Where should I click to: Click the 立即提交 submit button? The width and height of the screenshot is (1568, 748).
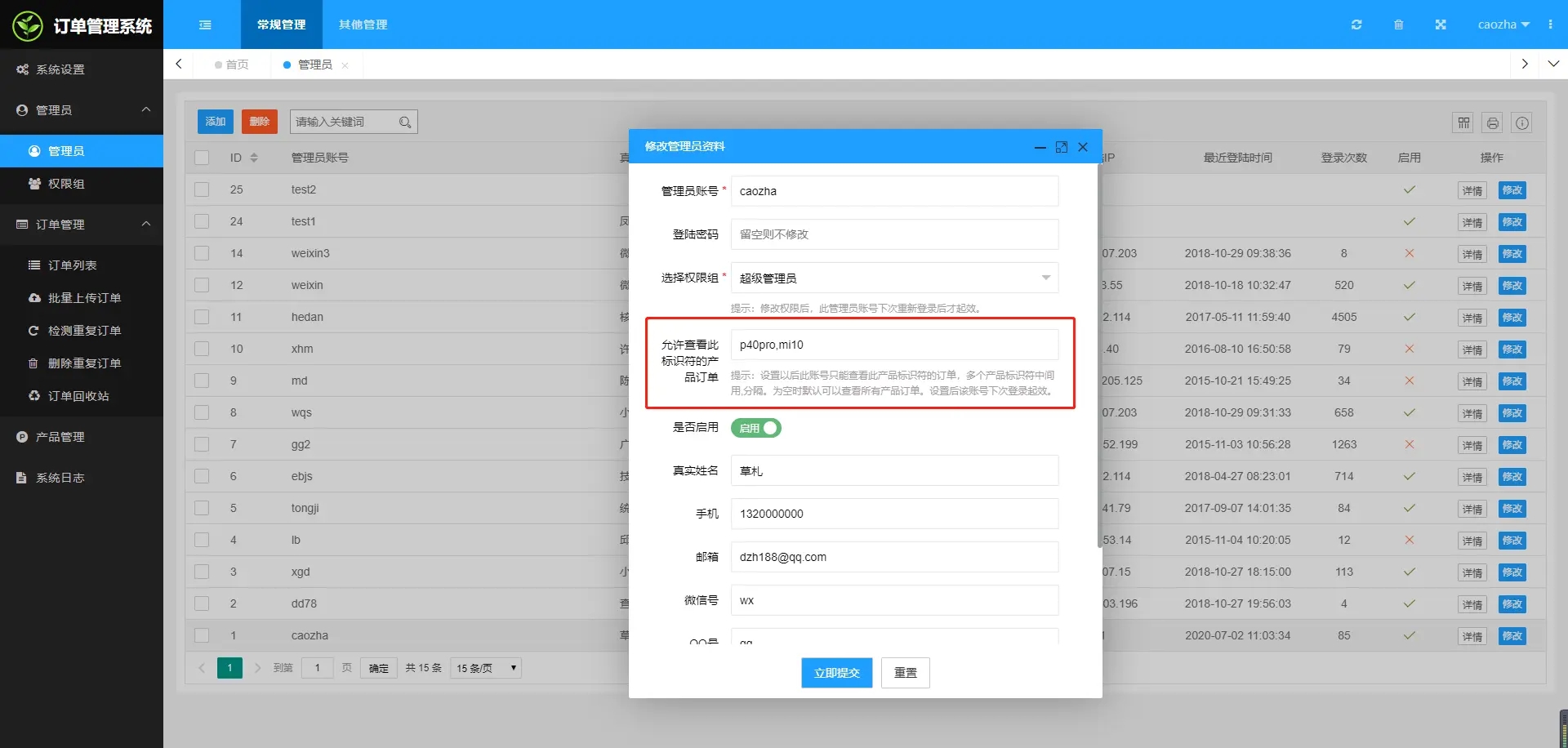(x=836, y=672)
